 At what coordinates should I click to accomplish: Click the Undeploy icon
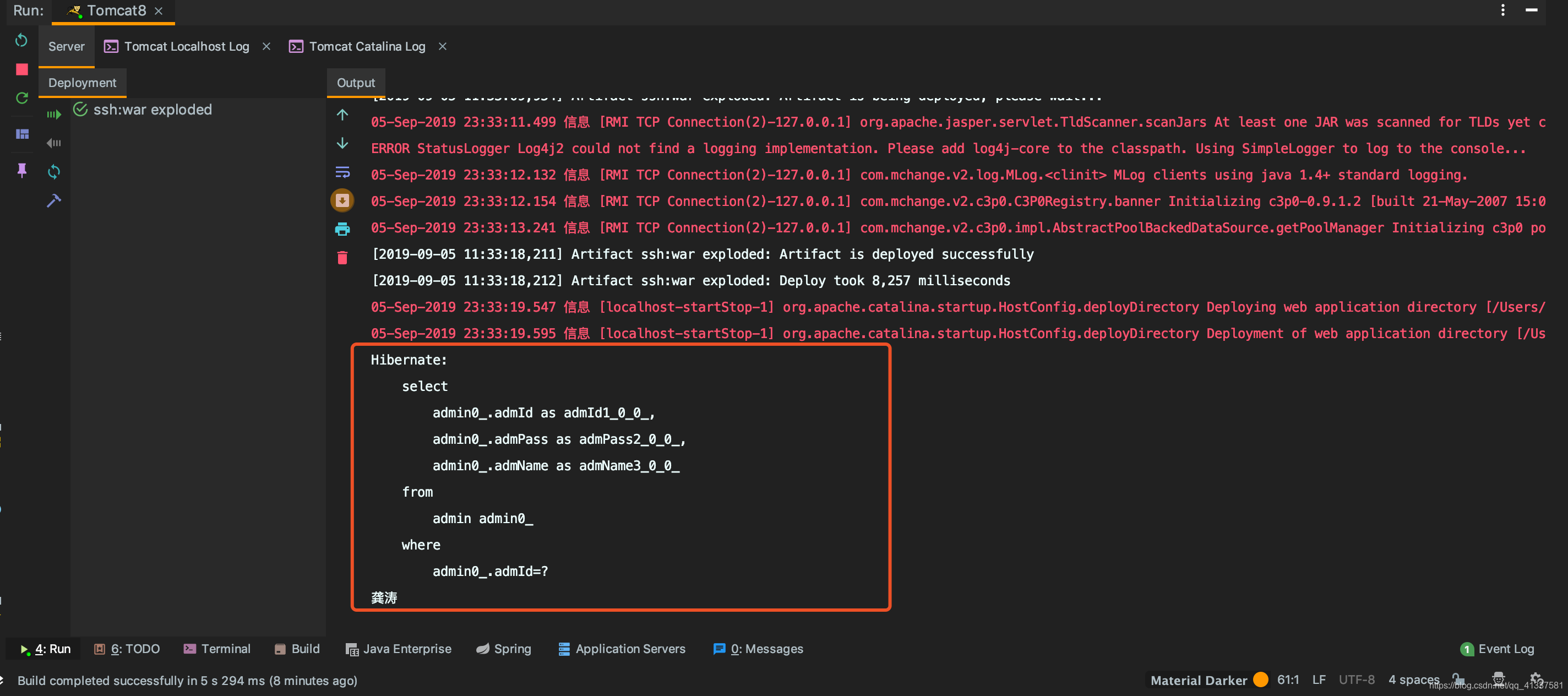[54, 143]
